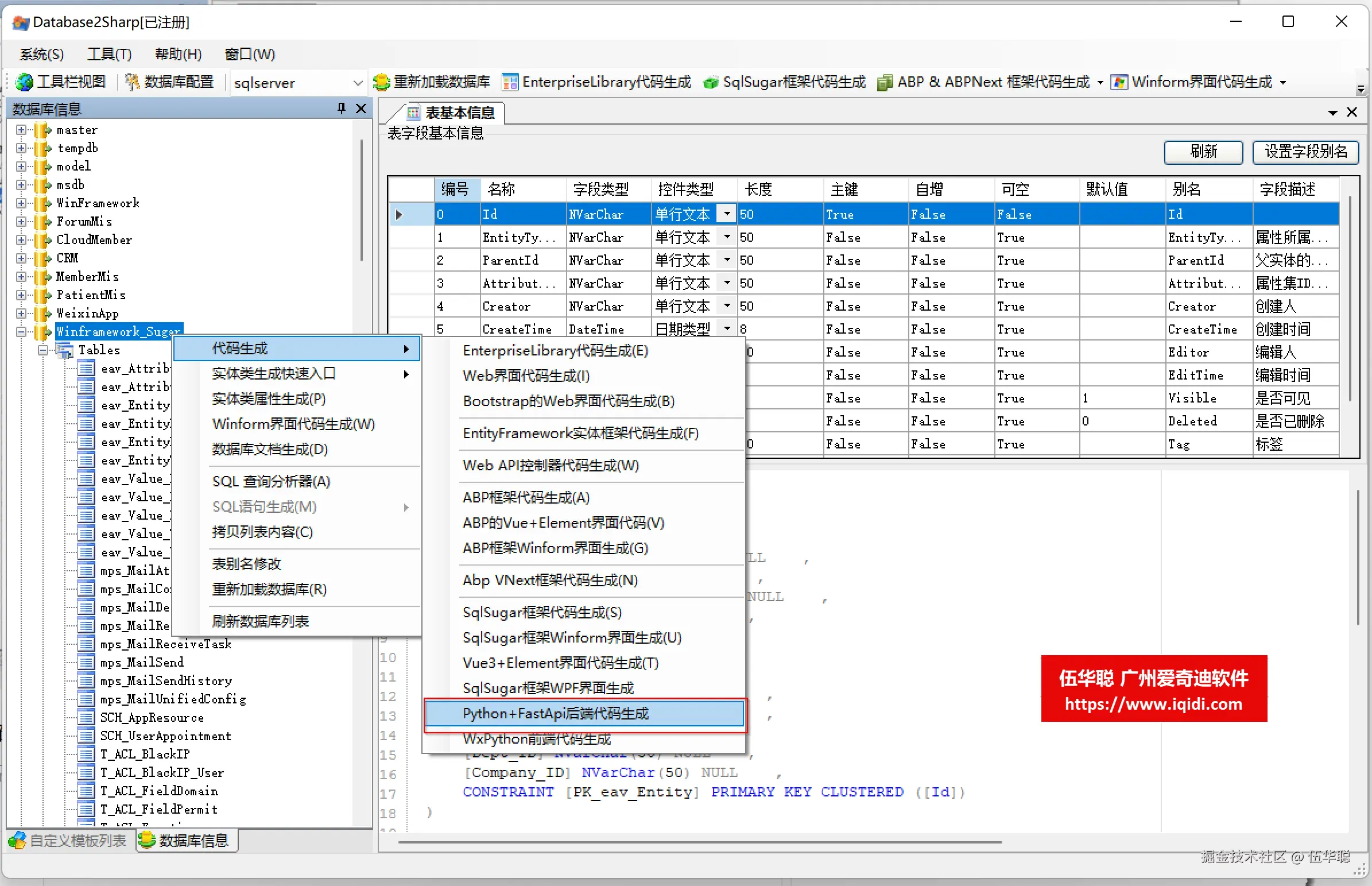Click Winform界面代码生成 toolbar icon

(x=1119, y=82)
